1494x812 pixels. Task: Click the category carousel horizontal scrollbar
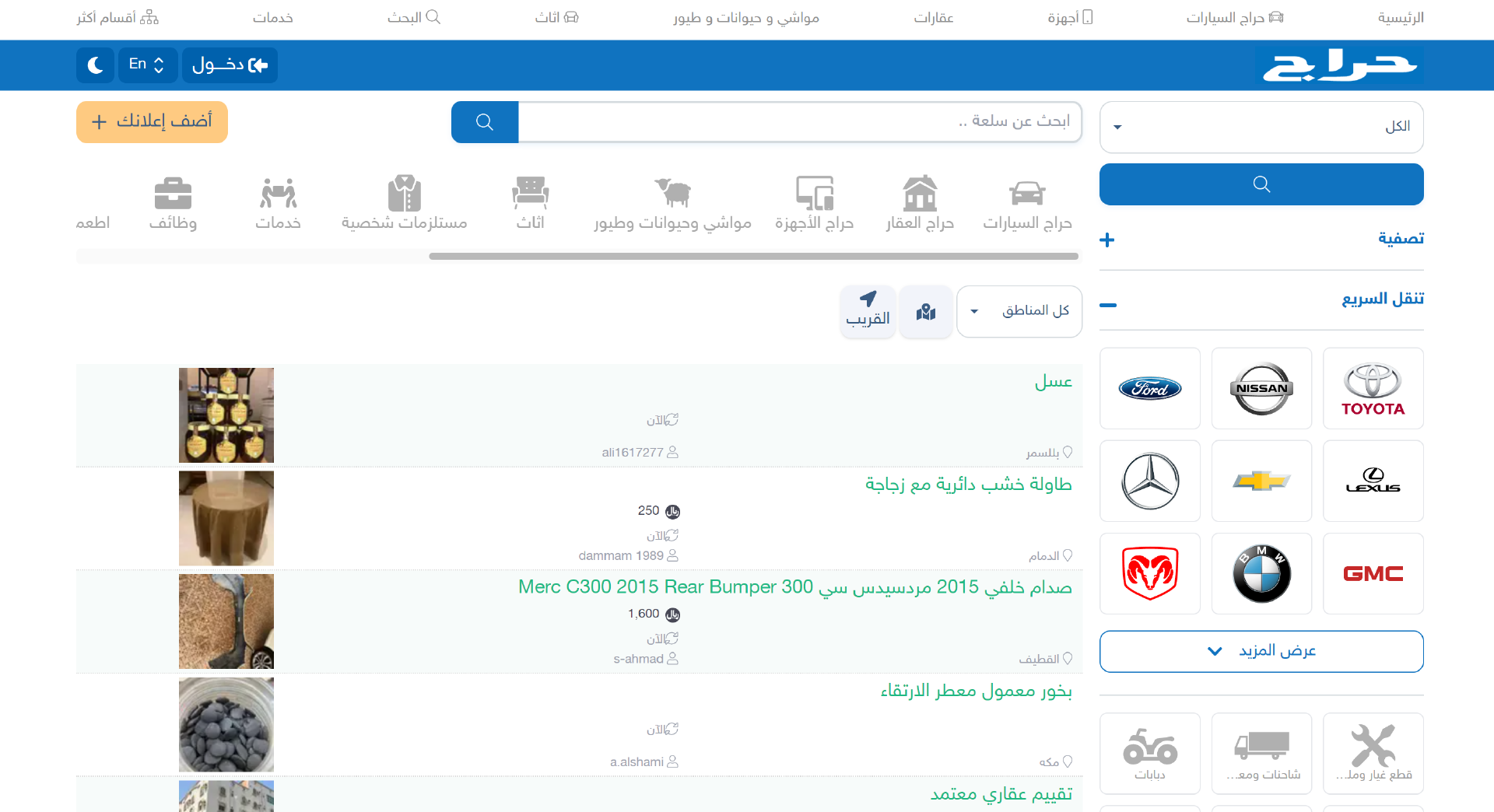tap(753, 257)
